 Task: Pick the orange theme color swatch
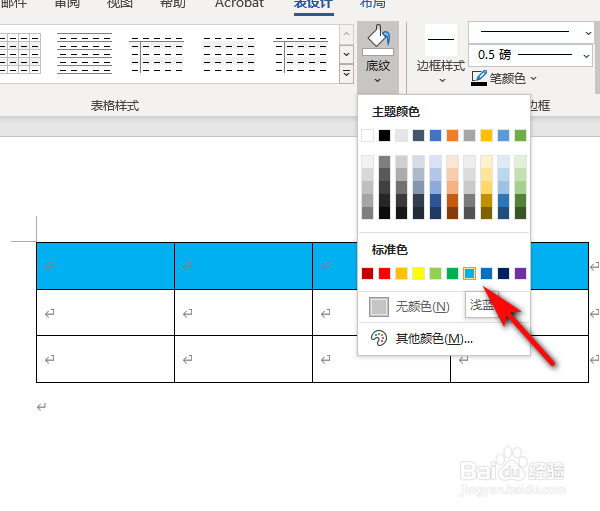click(x=452, y=136)
